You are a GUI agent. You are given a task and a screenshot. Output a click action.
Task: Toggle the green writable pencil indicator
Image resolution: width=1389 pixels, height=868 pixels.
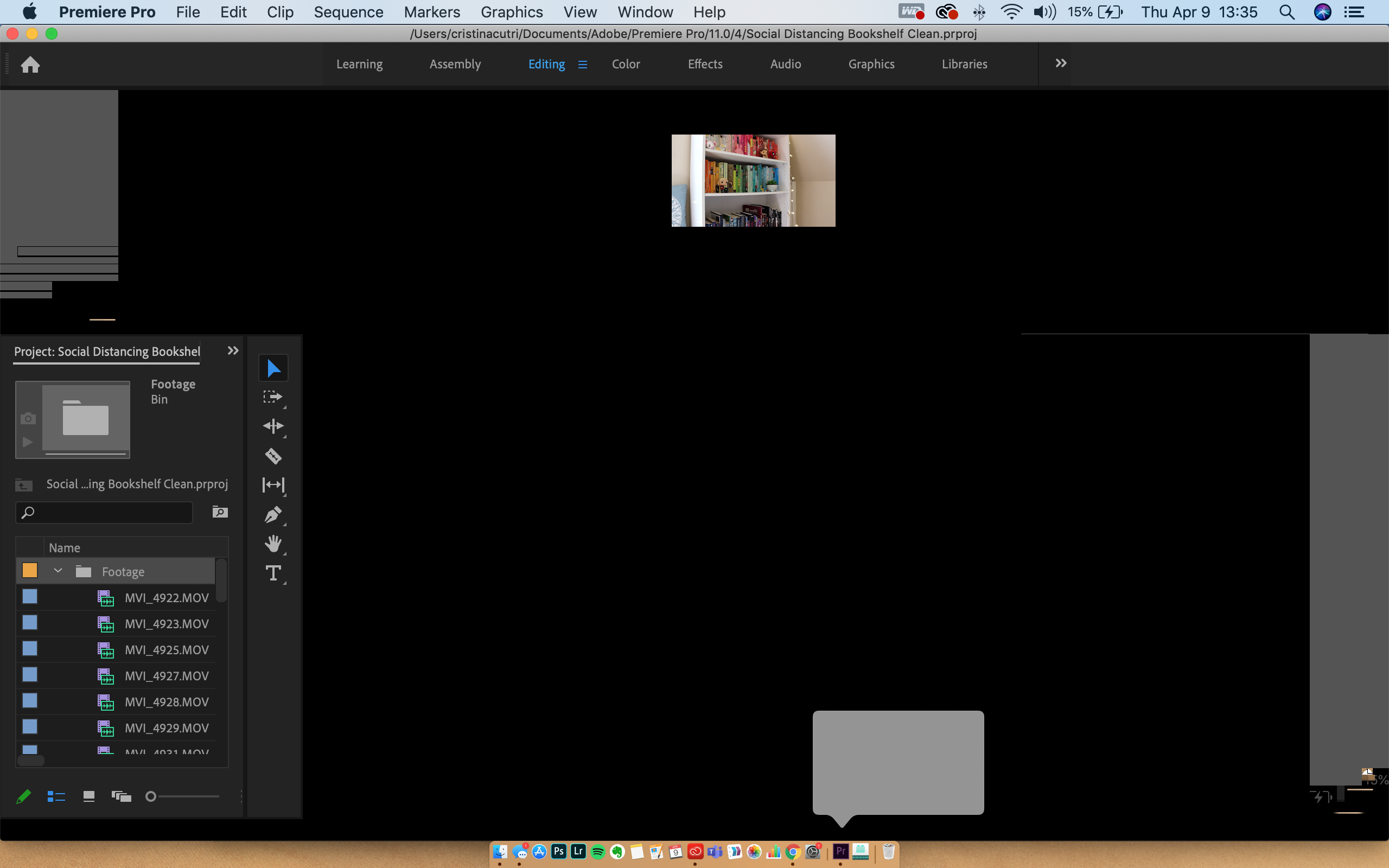(24, 796)
